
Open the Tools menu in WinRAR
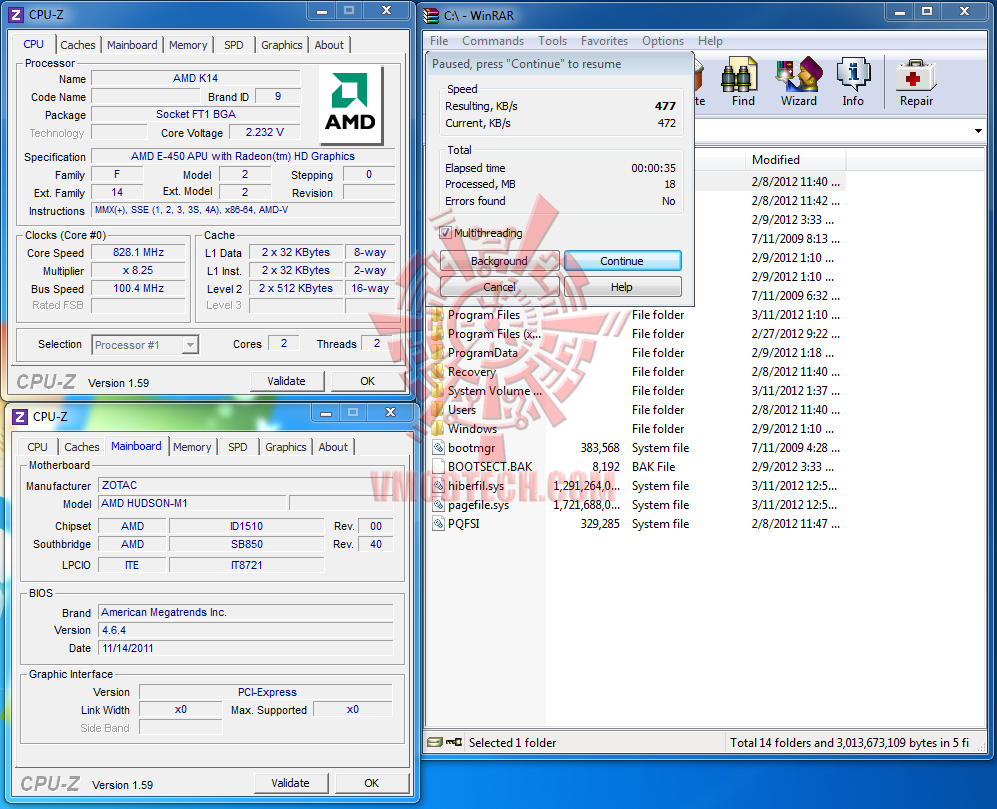pos(552,41)
